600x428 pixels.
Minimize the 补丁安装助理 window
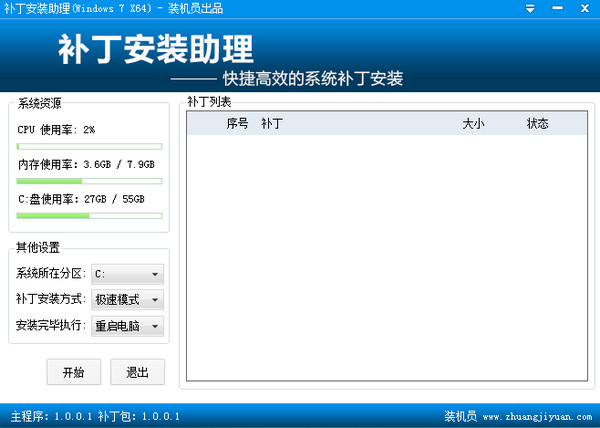click(556, 8)
